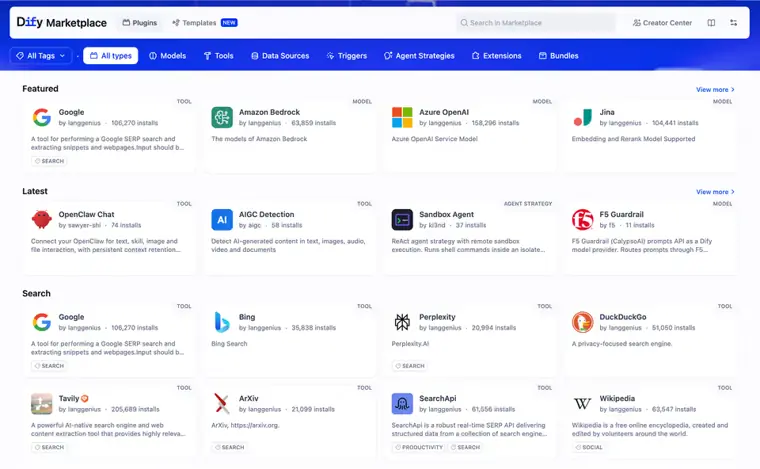
Task: Click 'Embedding and Rerank Model Supported' text
Action: [x=633, y=139]
